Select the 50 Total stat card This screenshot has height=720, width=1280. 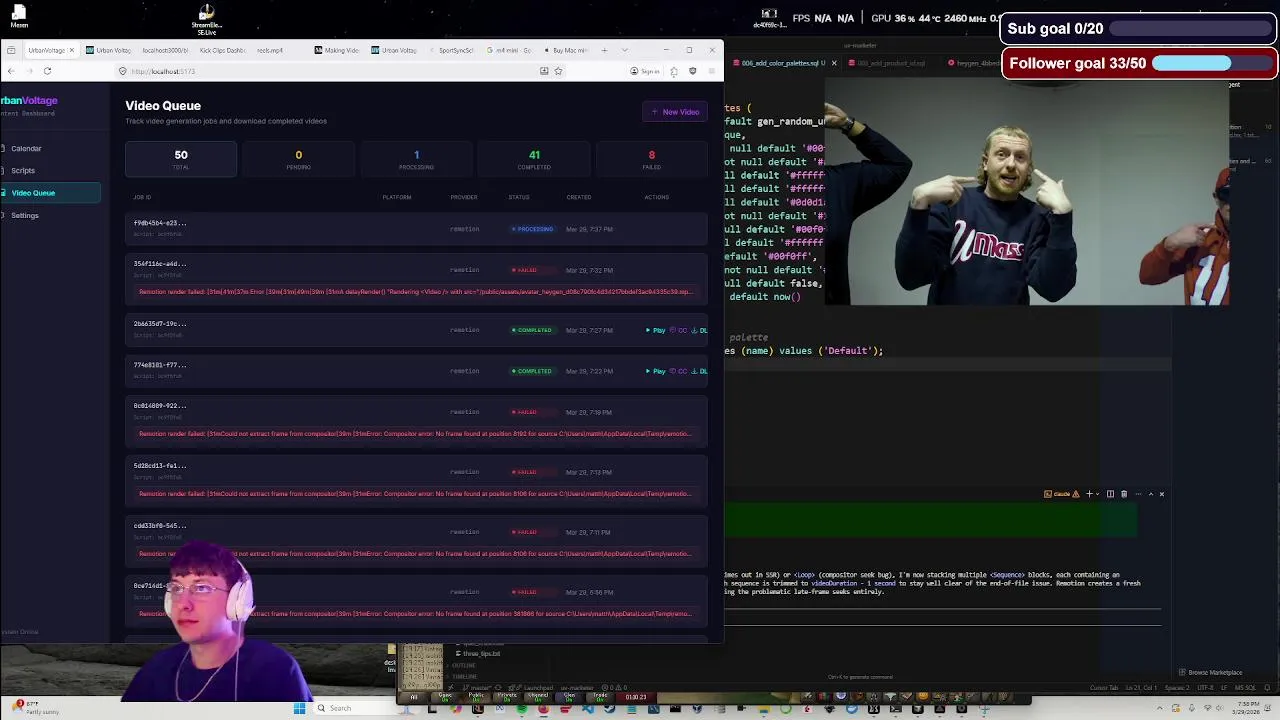pyautogui.click(x=181, y=159)
